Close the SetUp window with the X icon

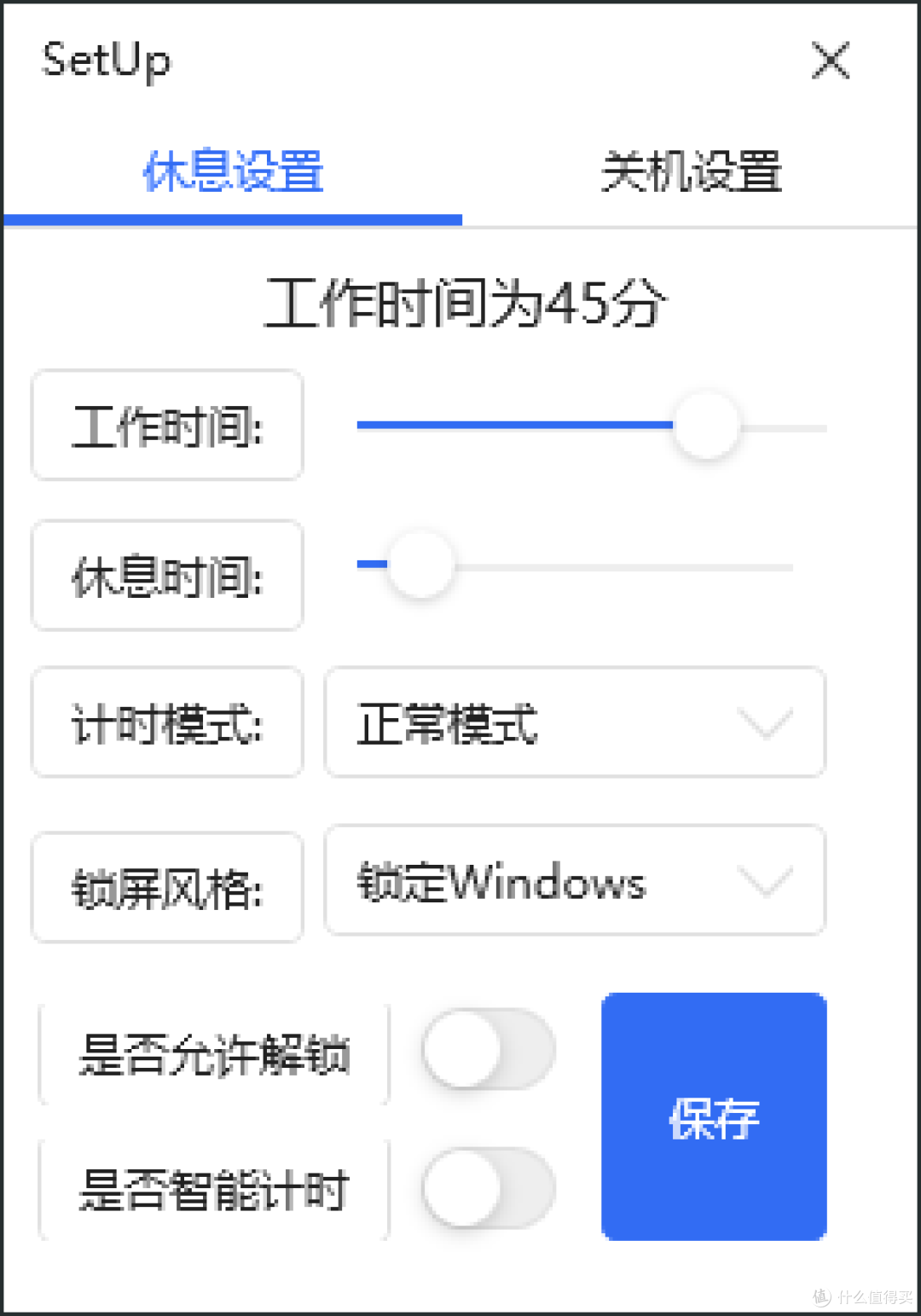(x=831, y=61)
